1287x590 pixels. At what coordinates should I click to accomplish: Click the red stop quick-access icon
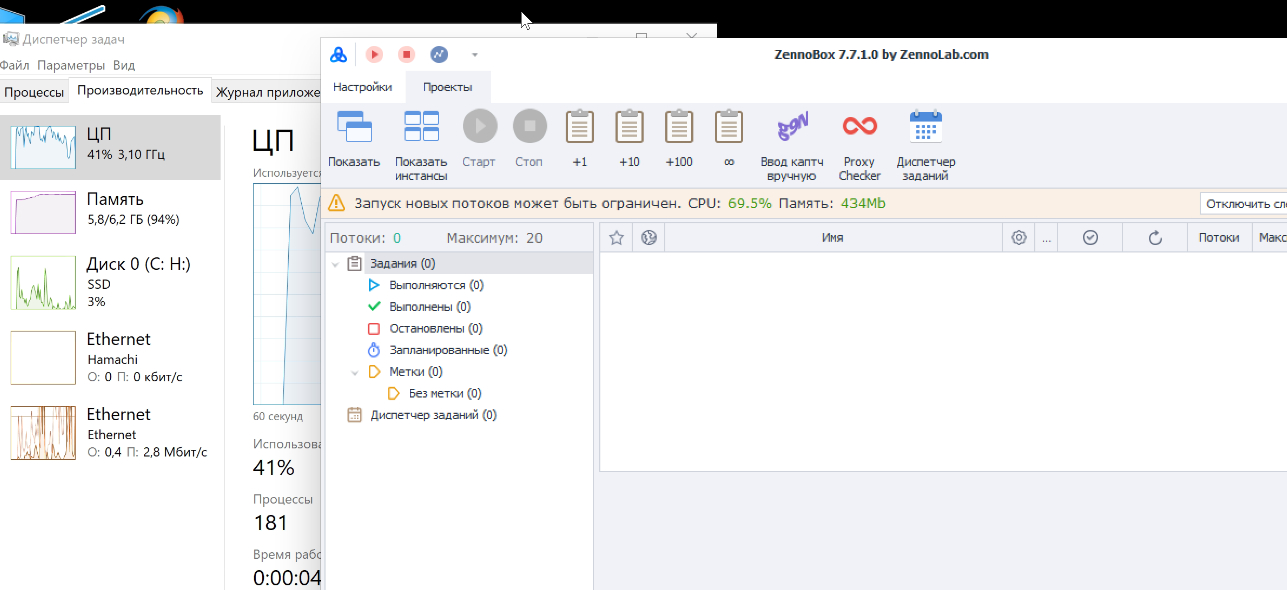coord(406,55)
